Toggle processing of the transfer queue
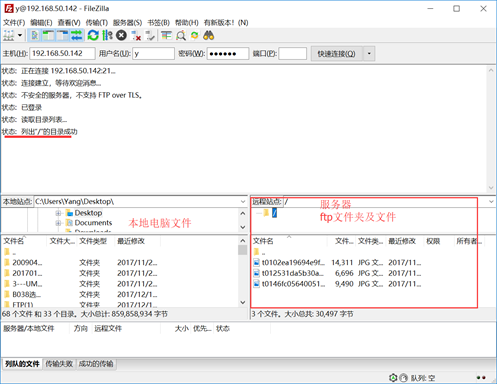Viewport: 497px width, 384px height. click(107, 35)
